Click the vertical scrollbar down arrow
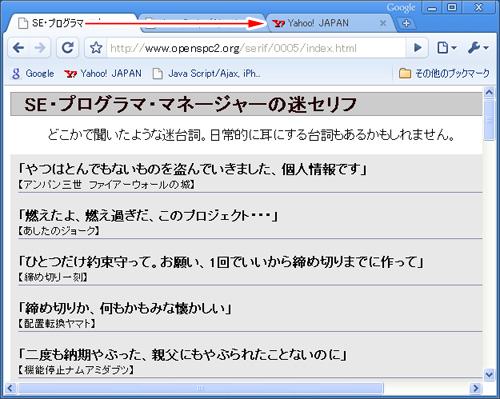 pyautogui.click(x=489, y=374)
